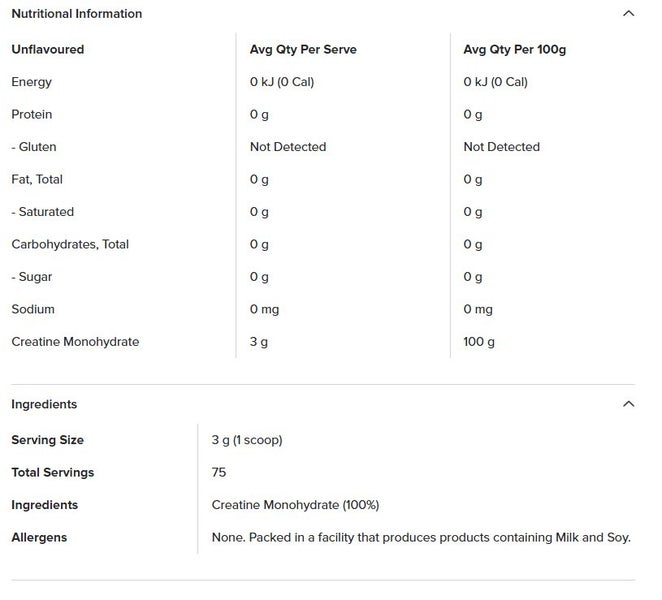Click the Avg Qty Per Serve header
The image size is (662, 600).
pos(303,49)
